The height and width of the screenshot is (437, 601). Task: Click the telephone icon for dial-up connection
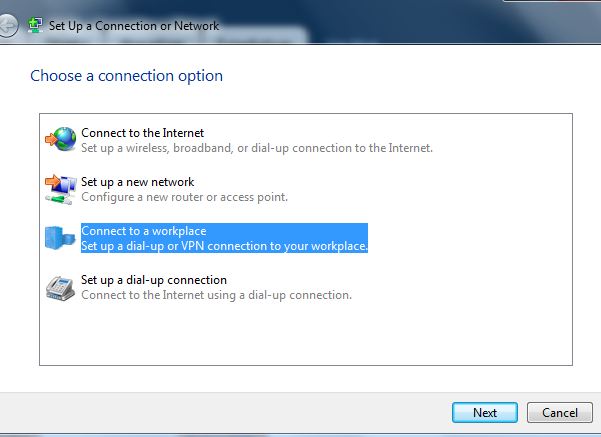tap(60, 288)
